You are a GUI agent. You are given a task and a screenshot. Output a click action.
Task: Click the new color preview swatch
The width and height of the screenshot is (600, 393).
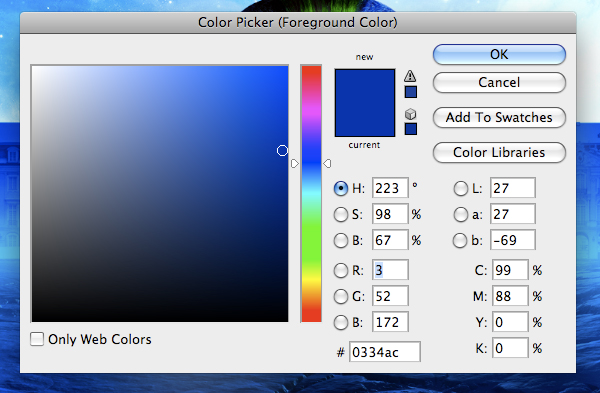tap(365, 86)
